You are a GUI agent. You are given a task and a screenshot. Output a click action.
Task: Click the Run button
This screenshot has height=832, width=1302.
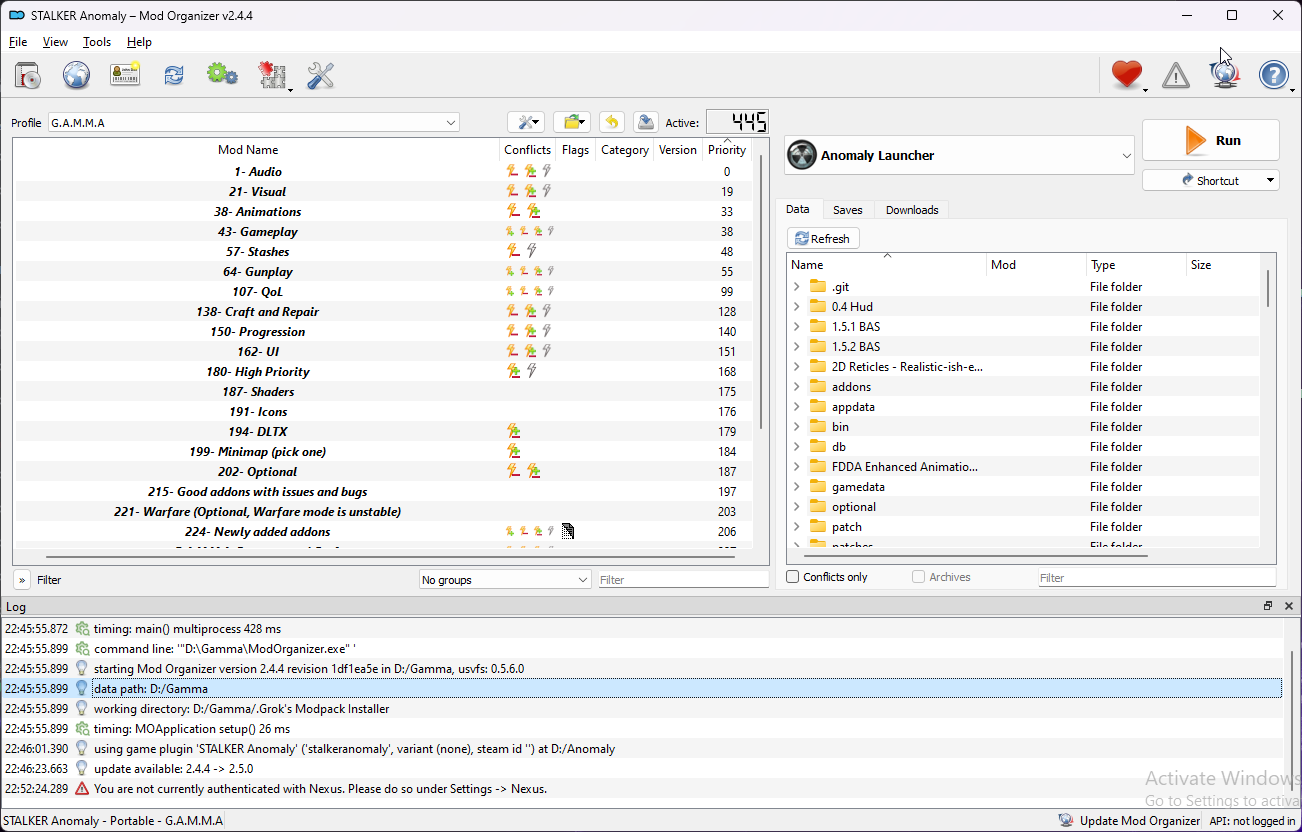tap(1211, 141)
